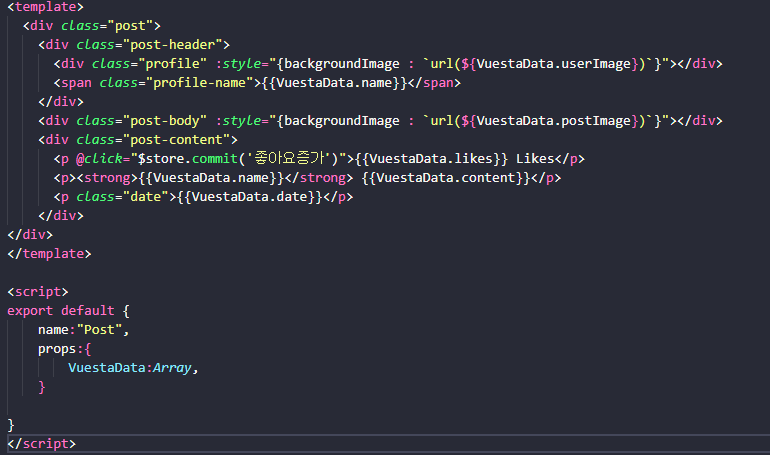
Task: Click {{VuestaData.name}} inside span
Action: point(334,83)
